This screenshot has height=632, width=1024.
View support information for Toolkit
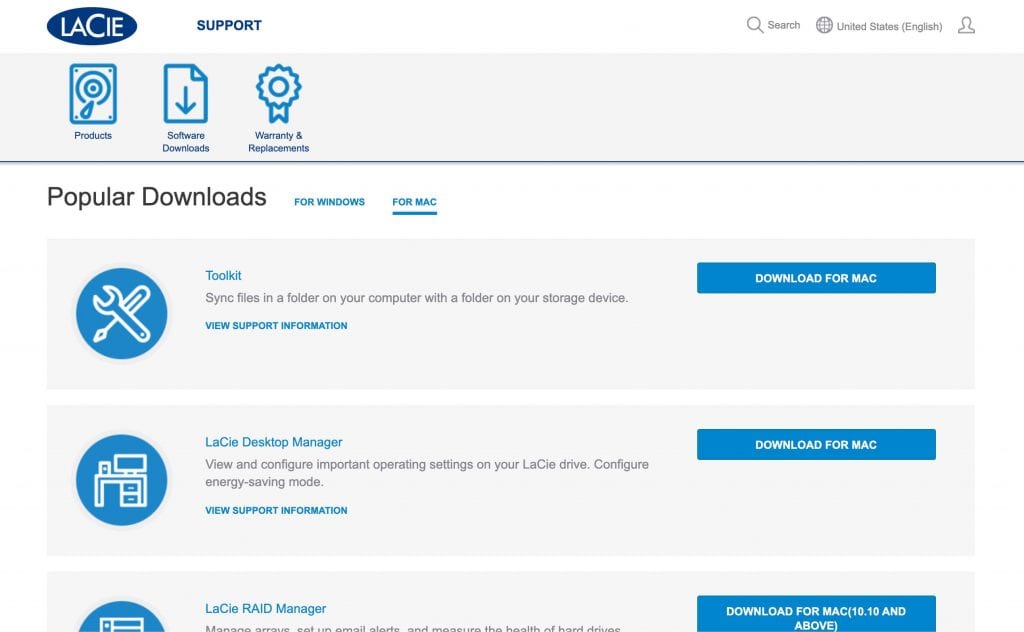276,325
